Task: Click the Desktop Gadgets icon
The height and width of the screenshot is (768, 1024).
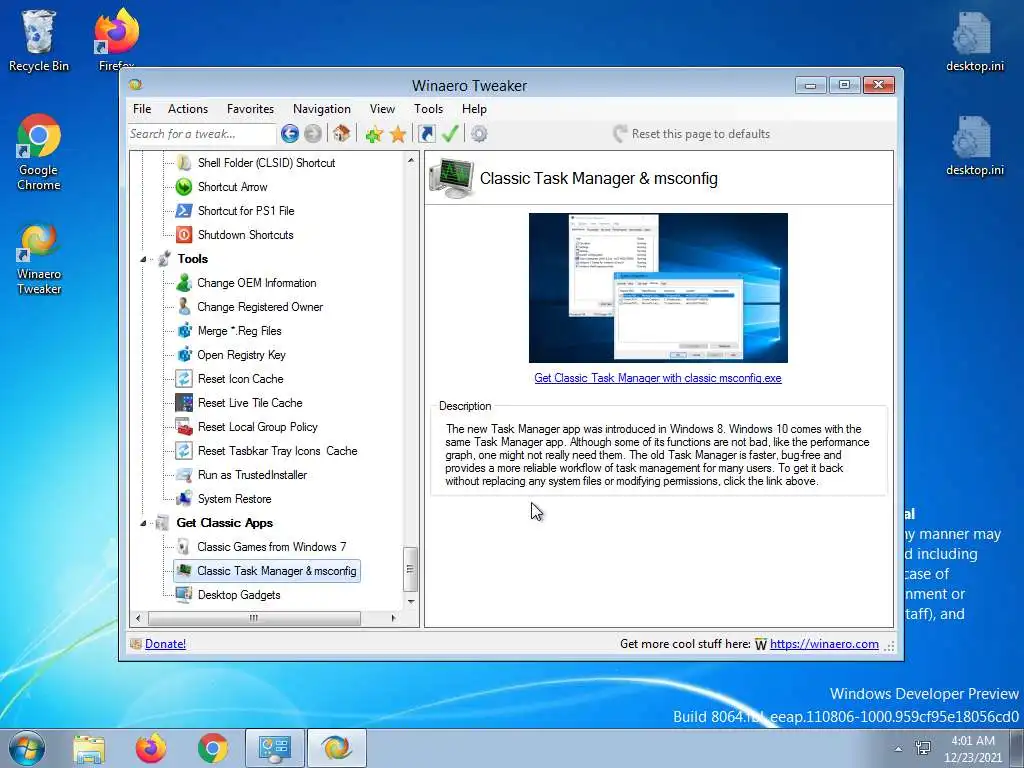Action: [x=184, y=595]
